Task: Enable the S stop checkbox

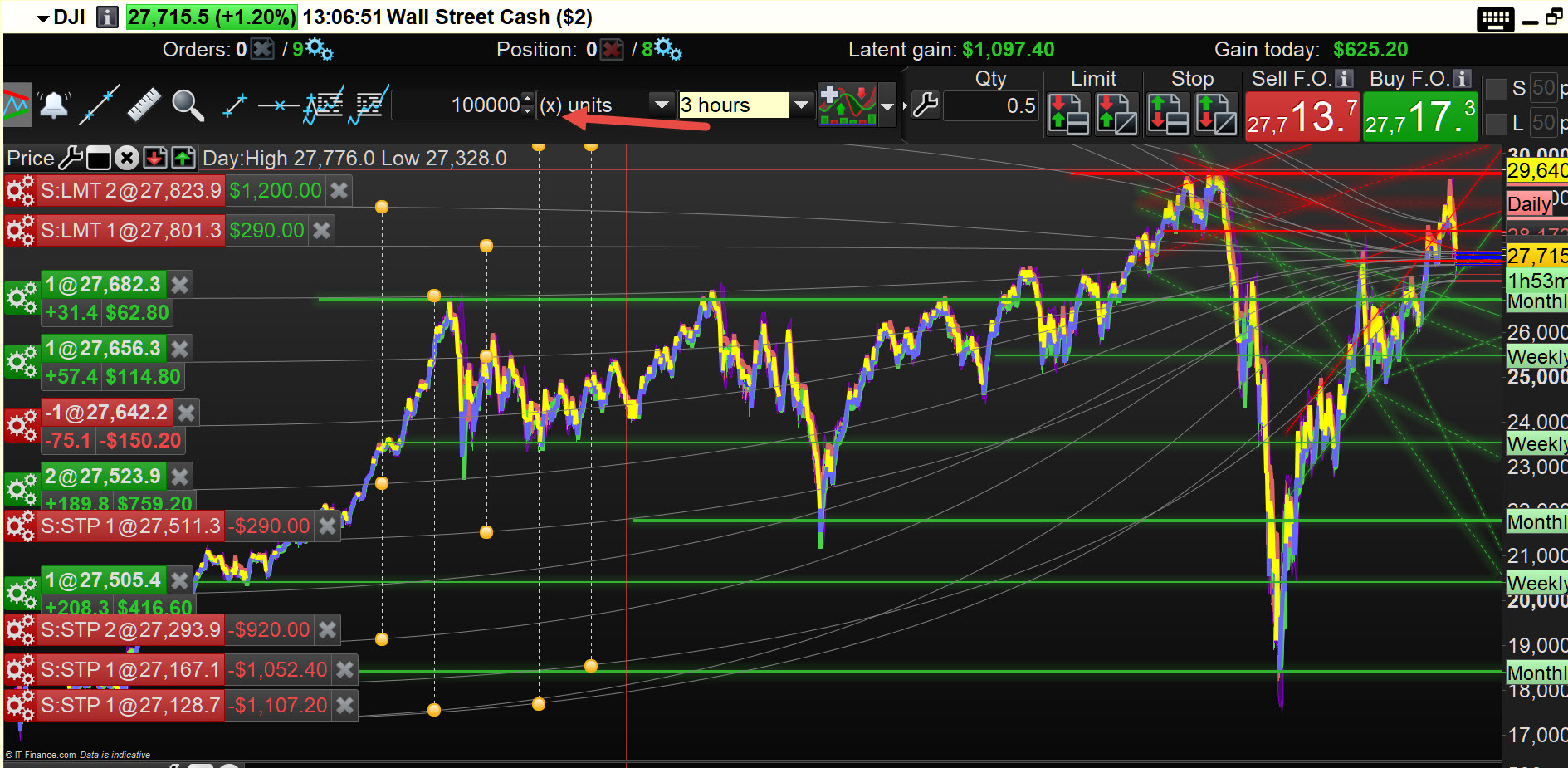Action: [1496, 89]
